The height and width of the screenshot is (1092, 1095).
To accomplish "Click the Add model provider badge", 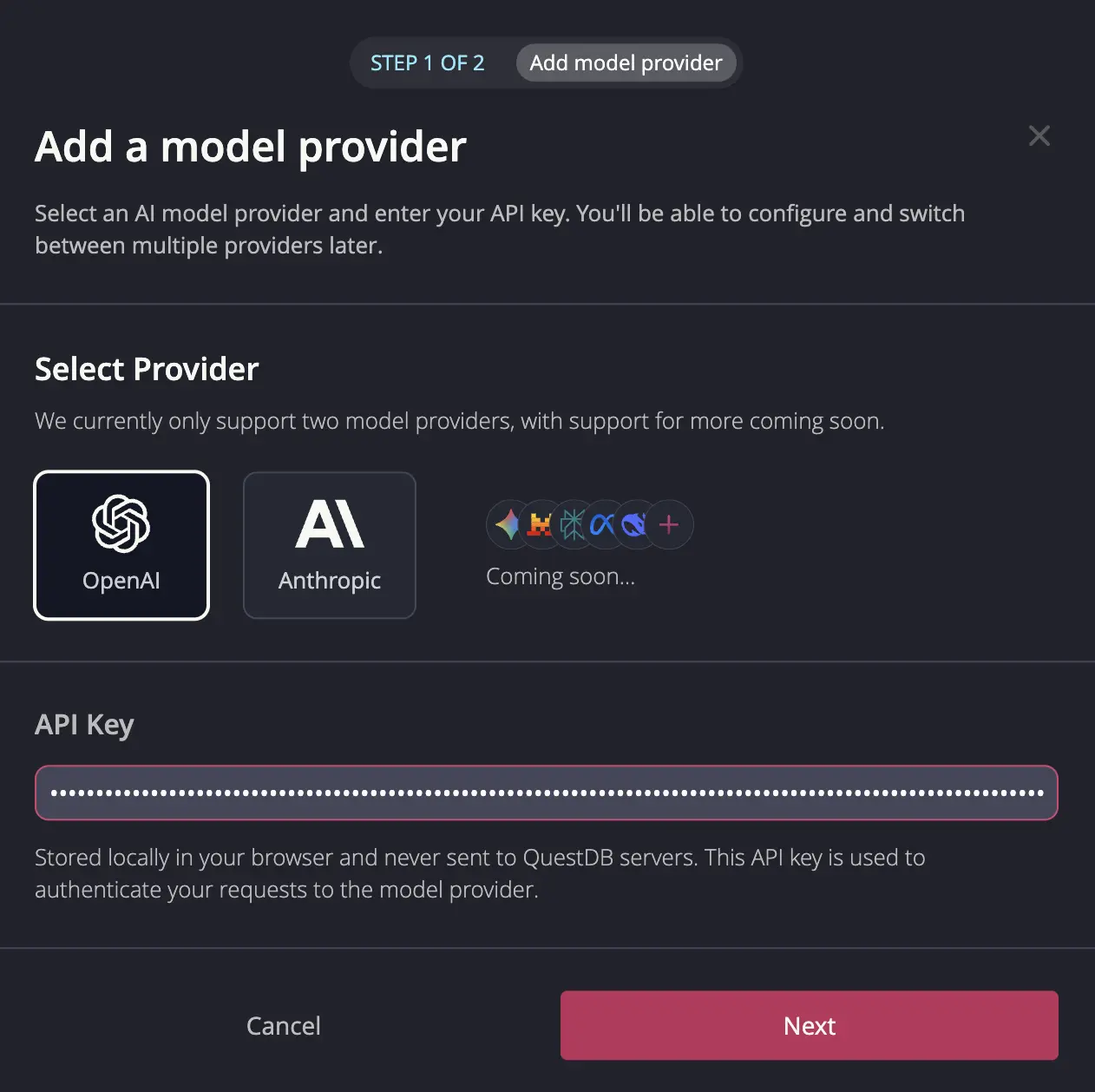I will 626,62.
